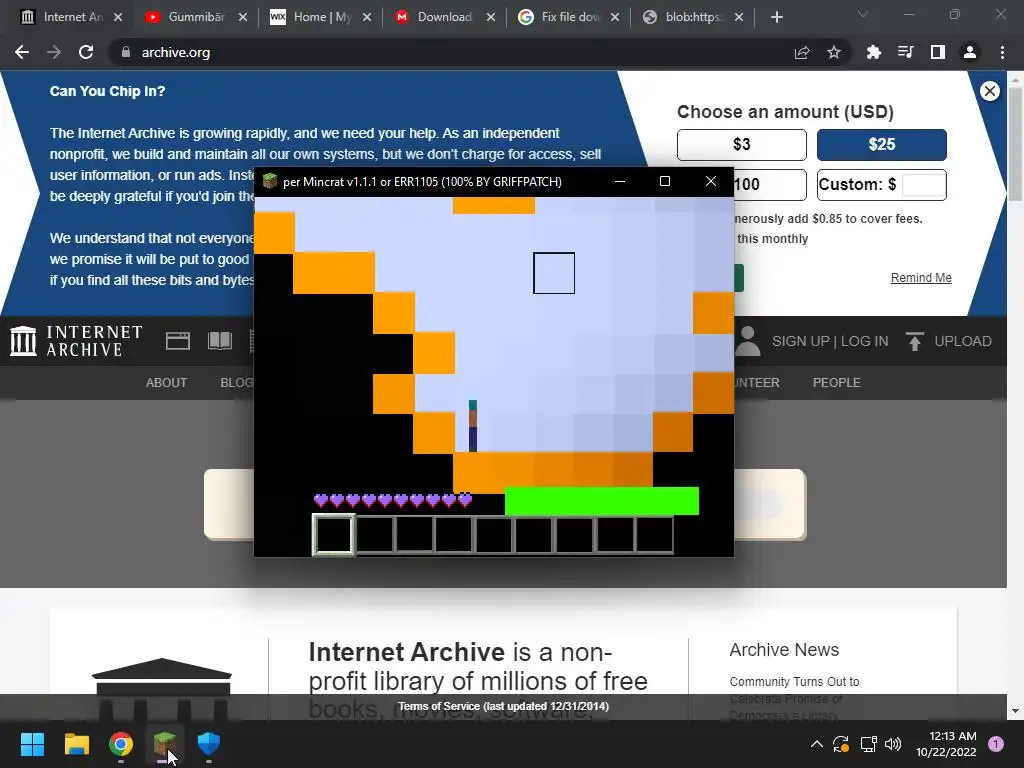Open a new browser tab

(x=776, y=18)
